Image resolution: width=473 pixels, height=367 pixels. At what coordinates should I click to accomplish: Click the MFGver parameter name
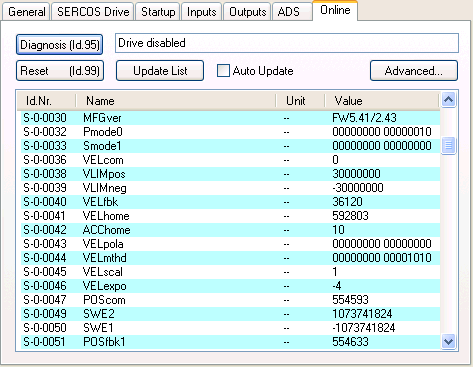(x=102, y=118)
